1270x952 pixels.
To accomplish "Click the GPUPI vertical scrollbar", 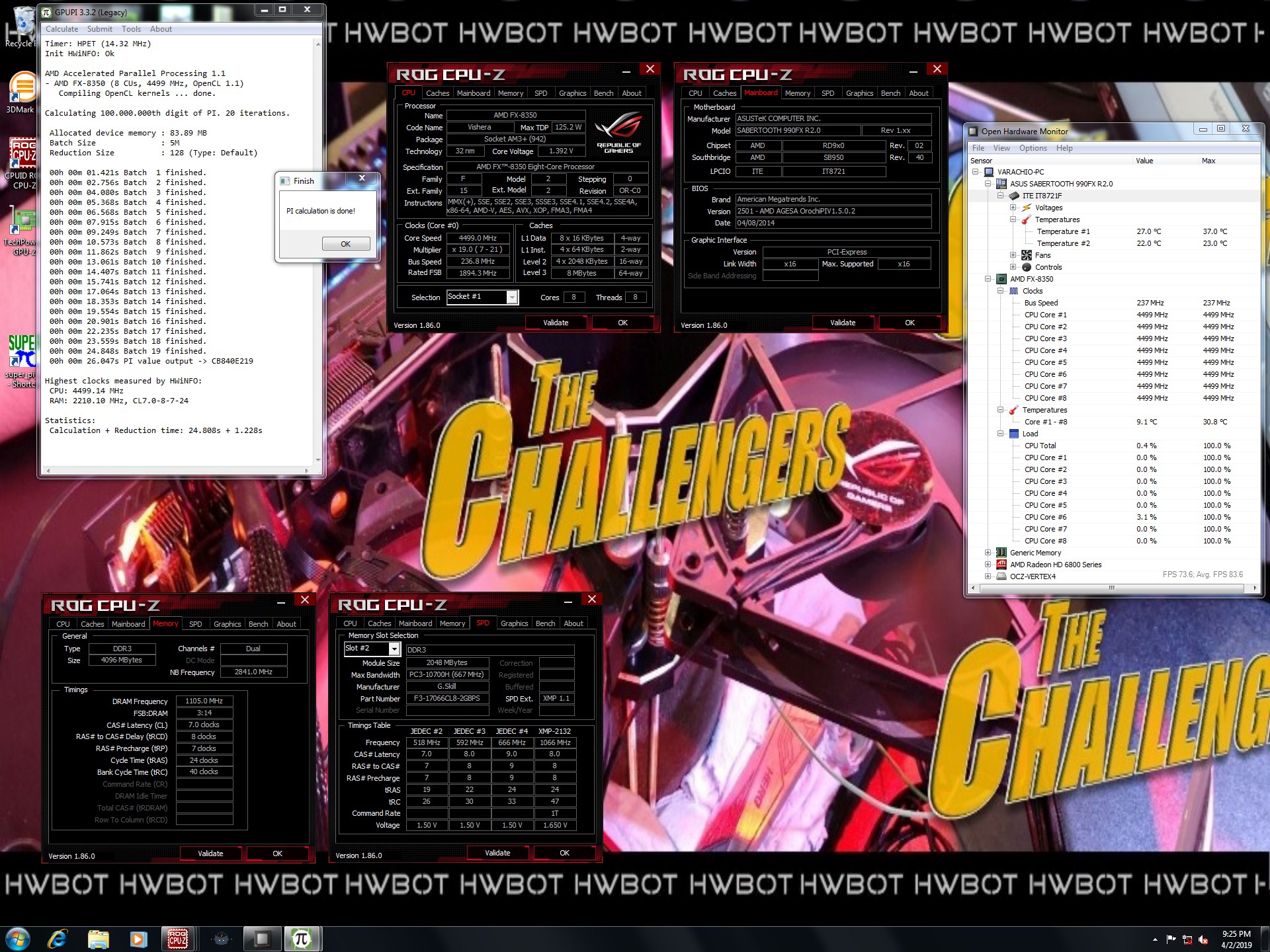I will coord(318,252).
